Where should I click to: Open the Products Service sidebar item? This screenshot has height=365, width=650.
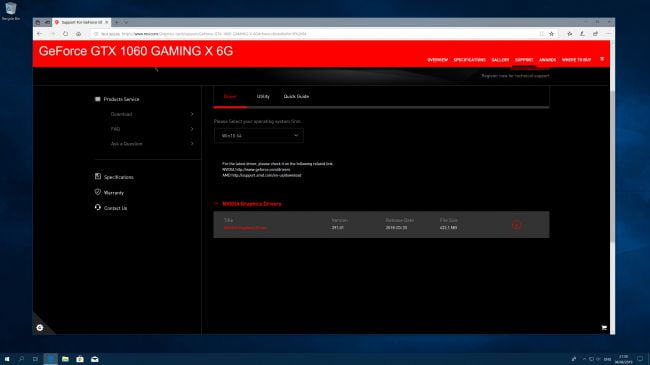coord(121,99)
